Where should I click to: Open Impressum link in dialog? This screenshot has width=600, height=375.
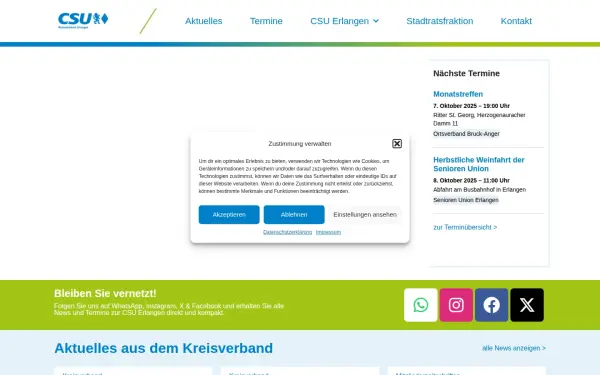pyautogui.click(x=328, y=232)
